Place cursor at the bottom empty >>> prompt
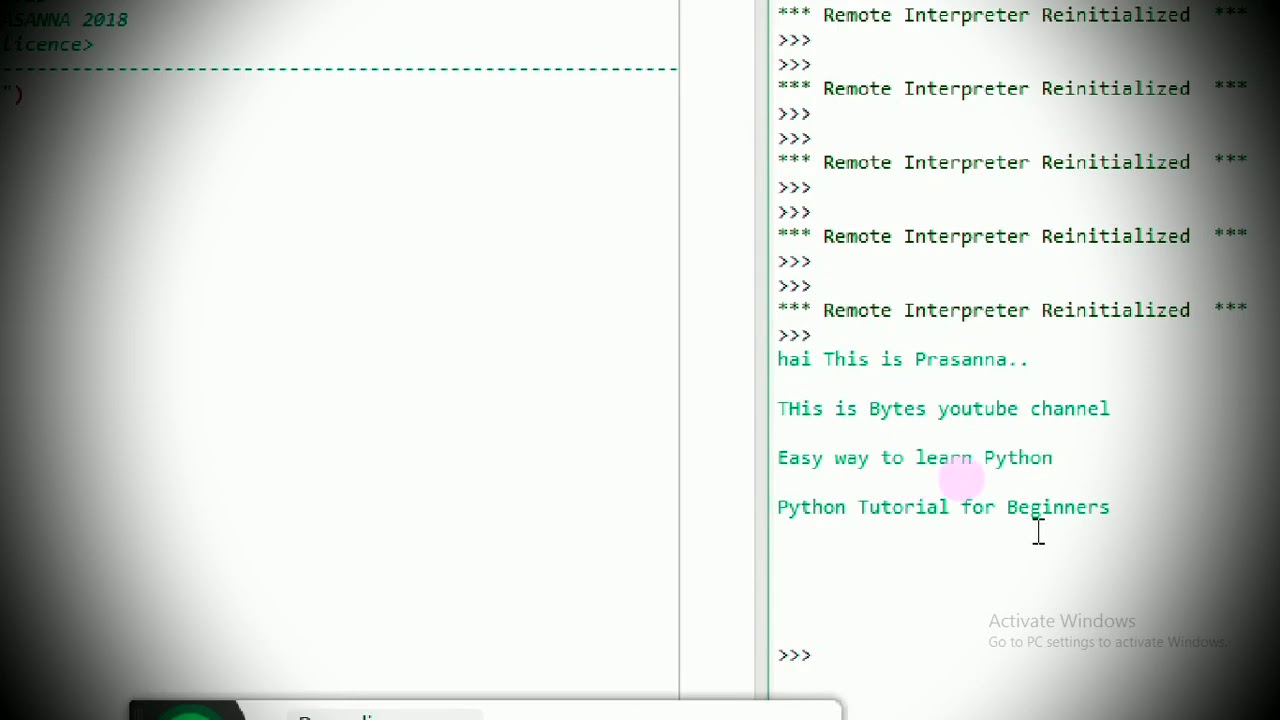This screenshot has width=1280, height=720. pos(794,655)
